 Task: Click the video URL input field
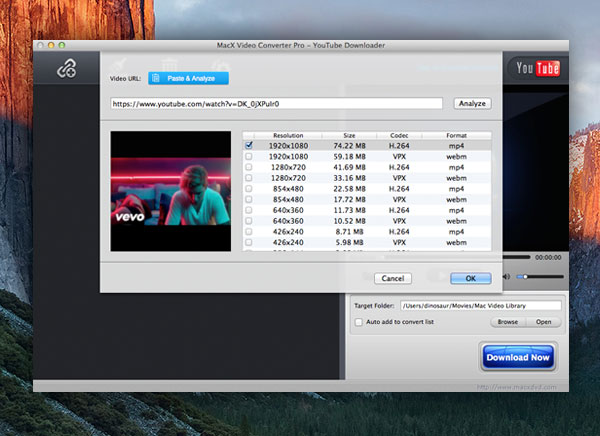[276, 103]
